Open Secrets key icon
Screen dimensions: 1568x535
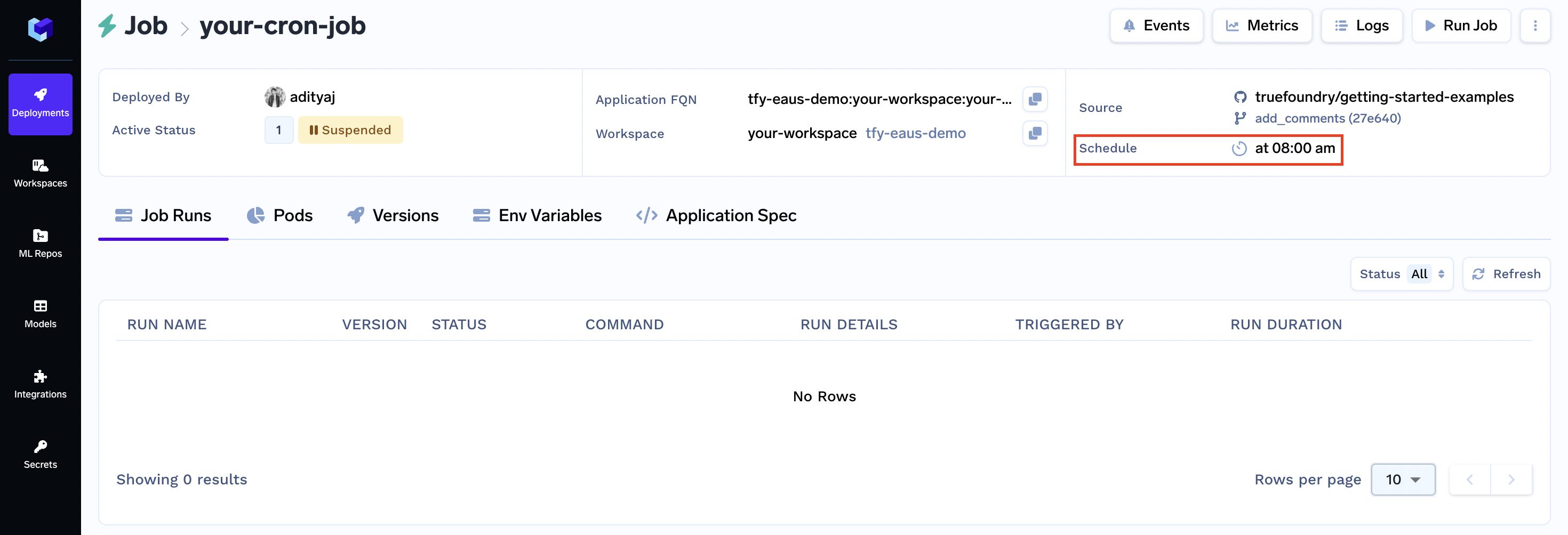40,447
